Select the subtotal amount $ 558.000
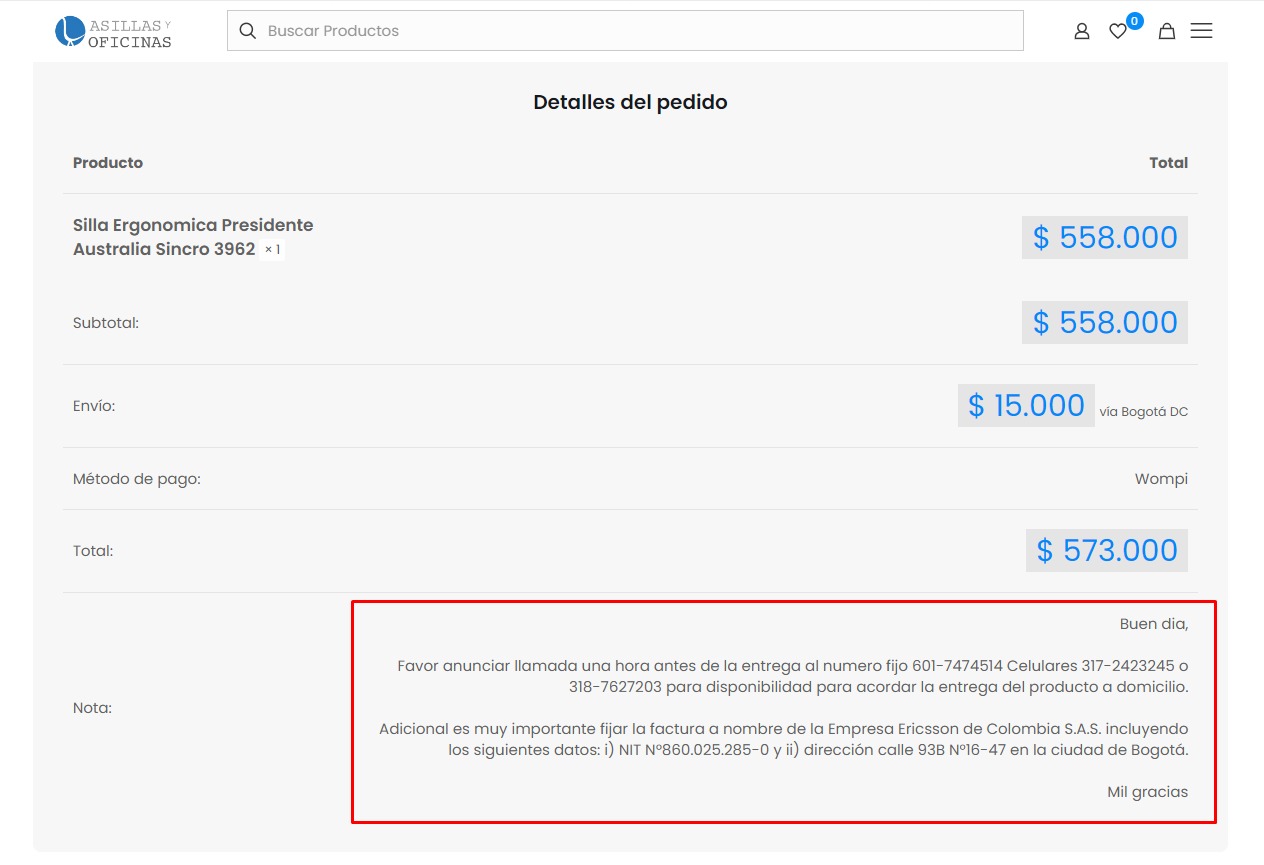 coord(1104,323)
